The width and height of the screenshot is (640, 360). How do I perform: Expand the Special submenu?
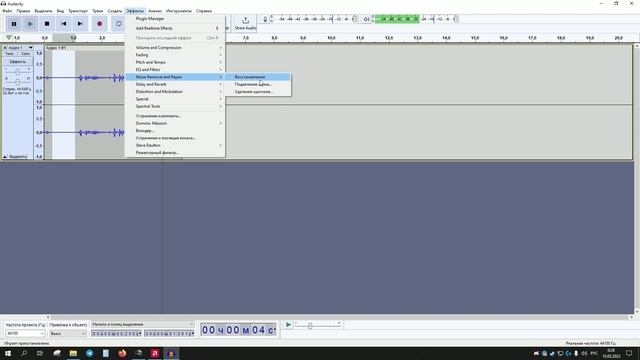coord(175,99)
